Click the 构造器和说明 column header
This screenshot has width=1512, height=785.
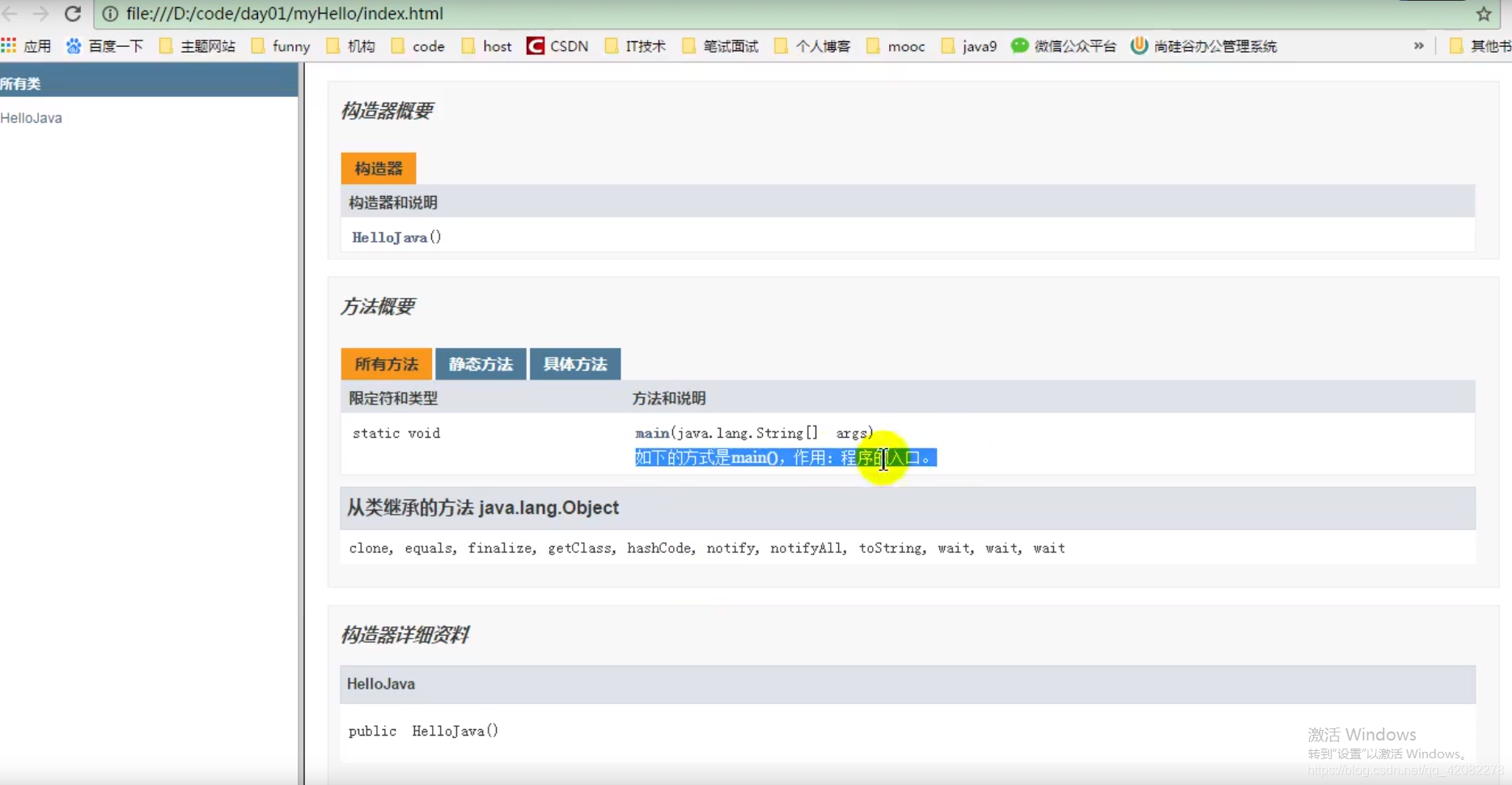click(x=393, y=202)
